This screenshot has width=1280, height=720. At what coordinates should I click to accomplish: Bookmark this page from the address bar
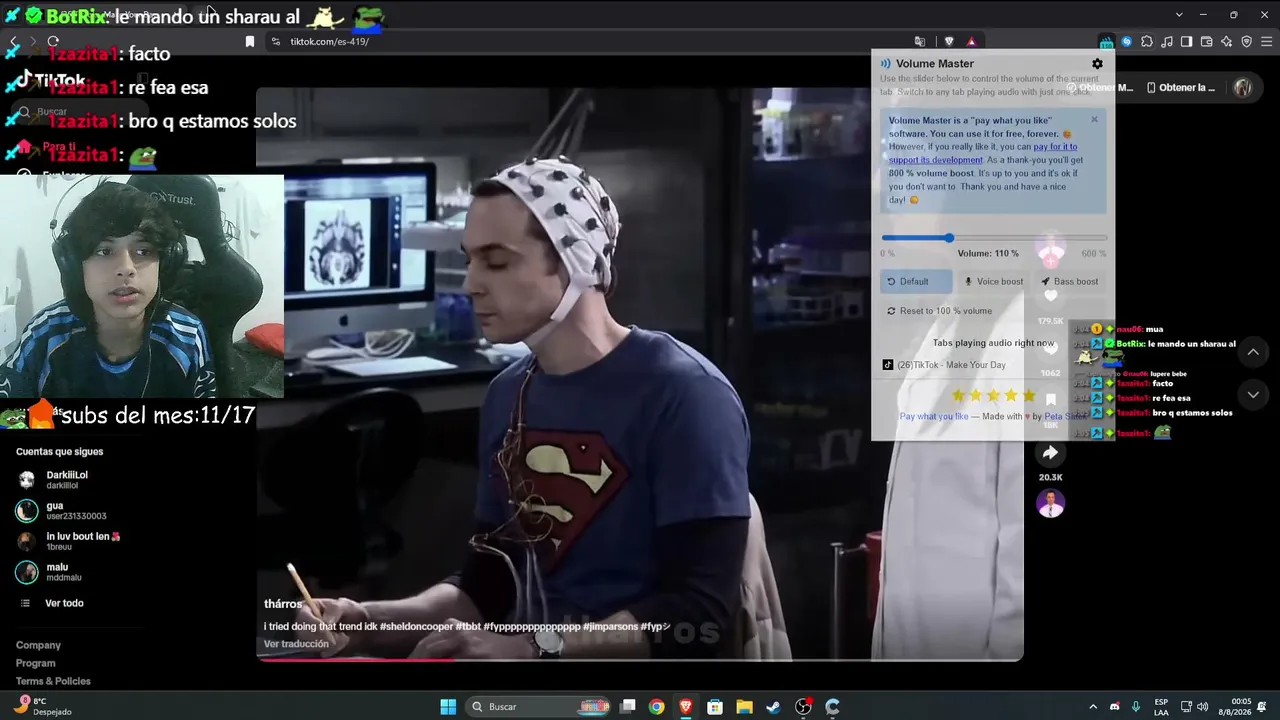(250, 42)
